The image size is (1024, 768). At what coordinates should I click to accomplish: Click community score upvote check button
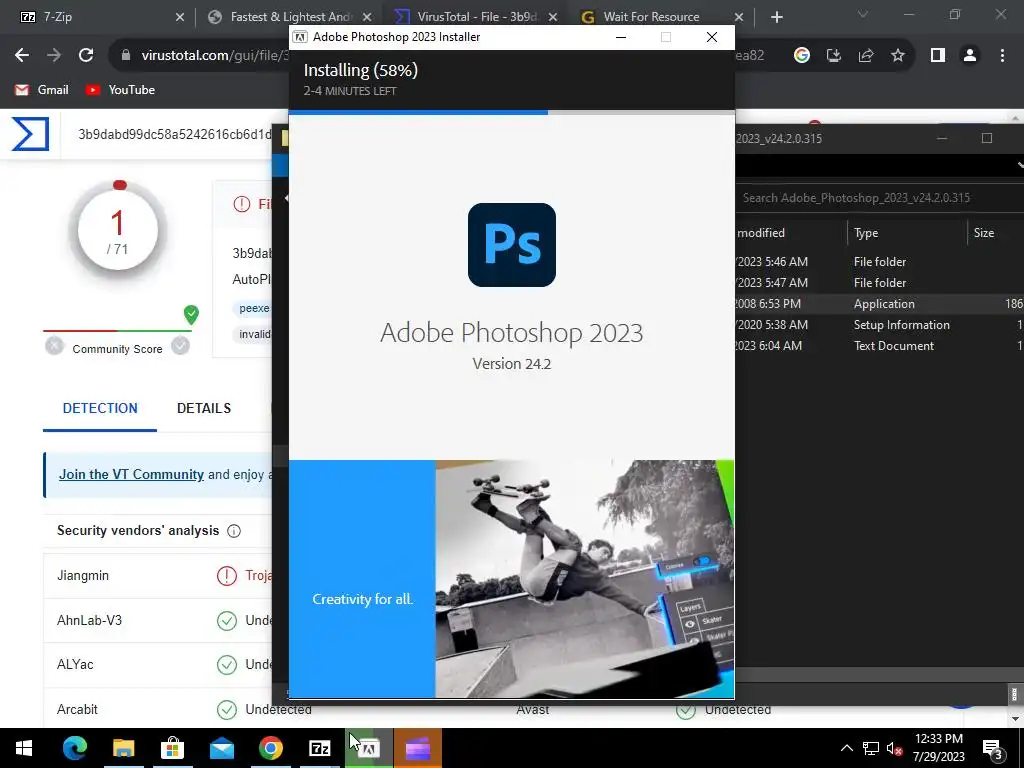click(x=180, y=345)
